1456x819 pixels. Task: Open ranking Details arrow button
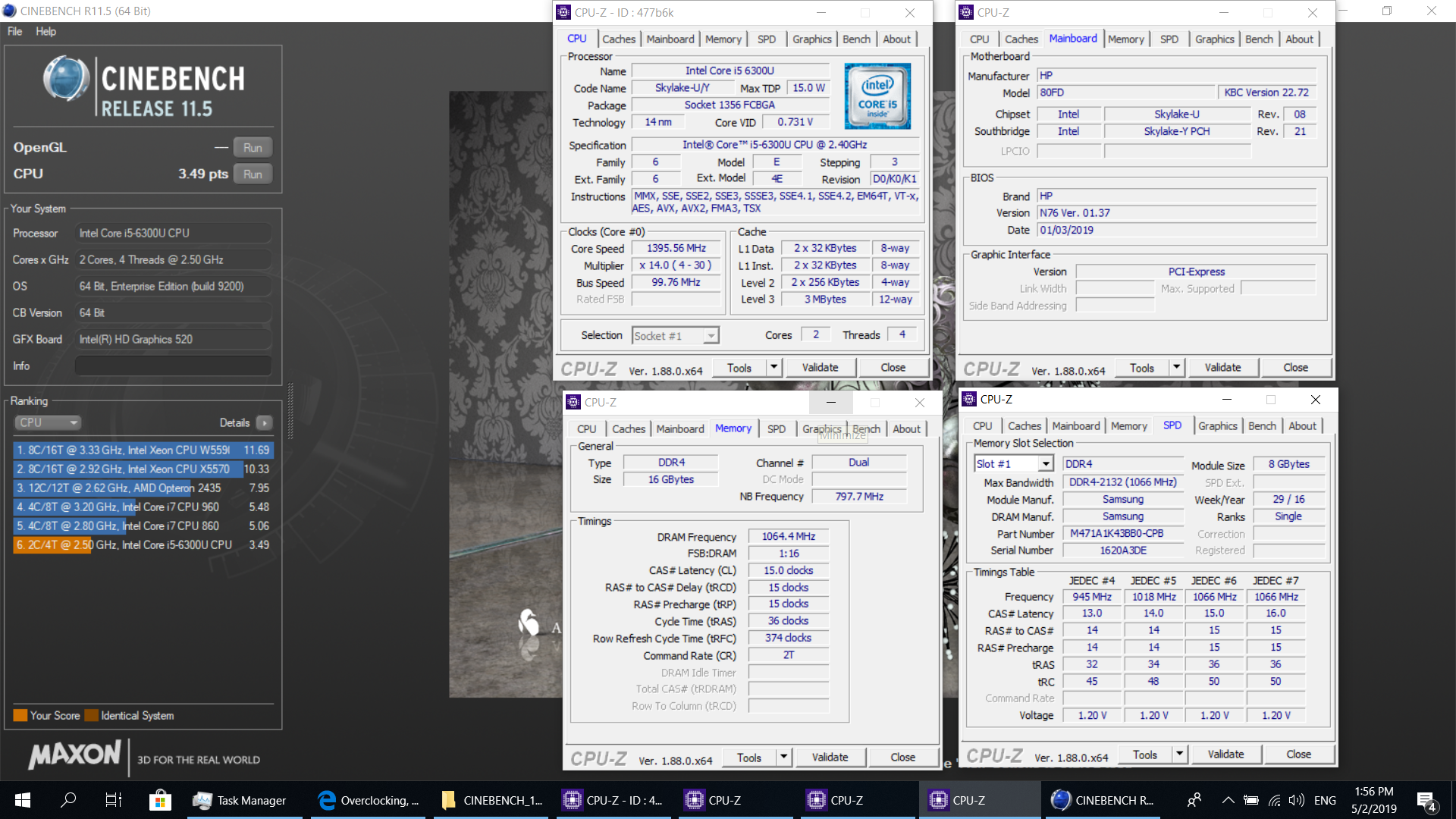tap(264, 422)
